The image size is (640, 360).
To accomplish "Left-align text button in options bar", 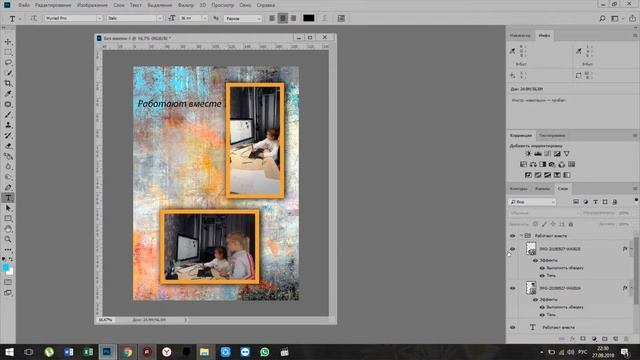I will 272,18.
